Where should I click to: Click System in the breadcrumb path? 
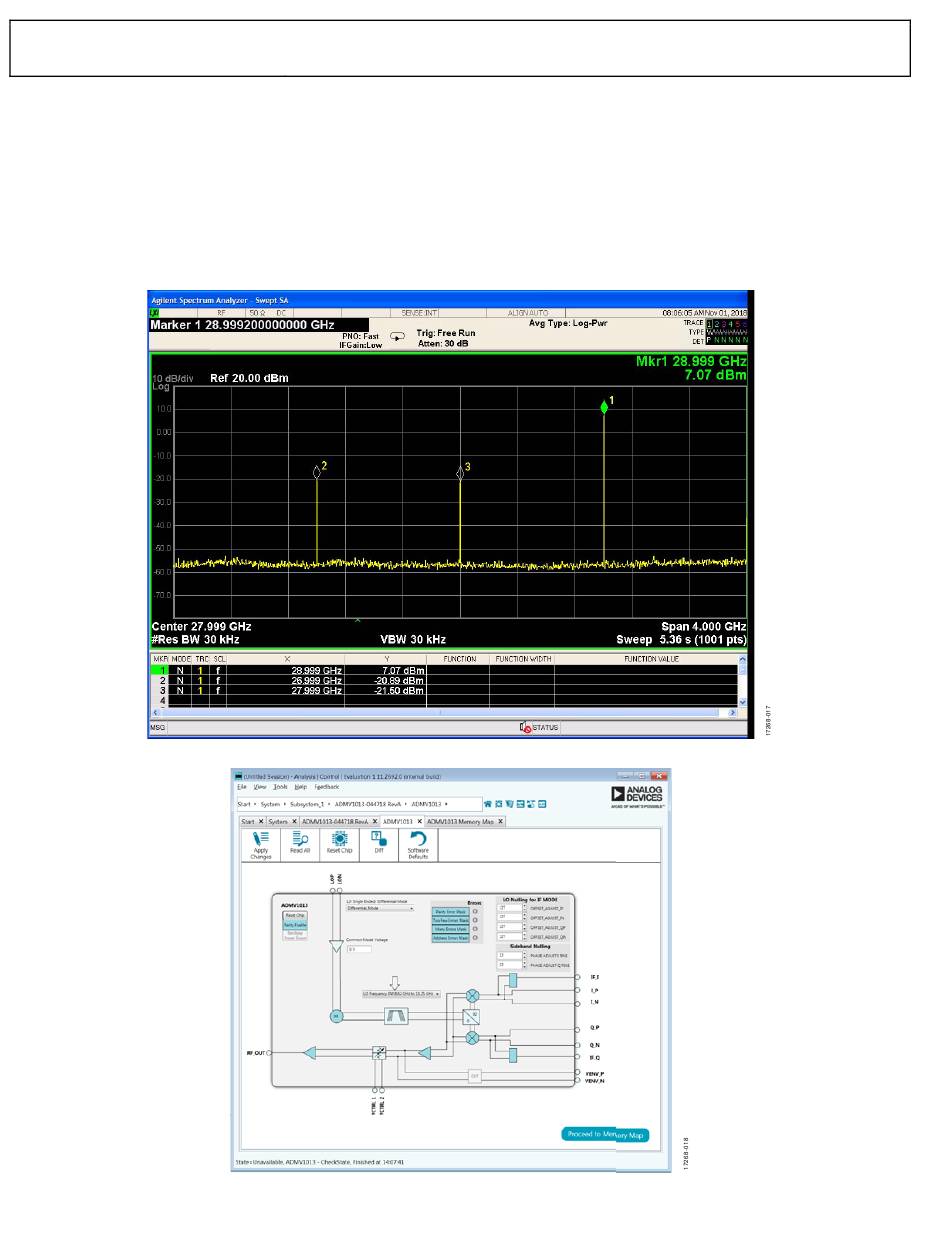pyautogui.click(x=270, y=803)
